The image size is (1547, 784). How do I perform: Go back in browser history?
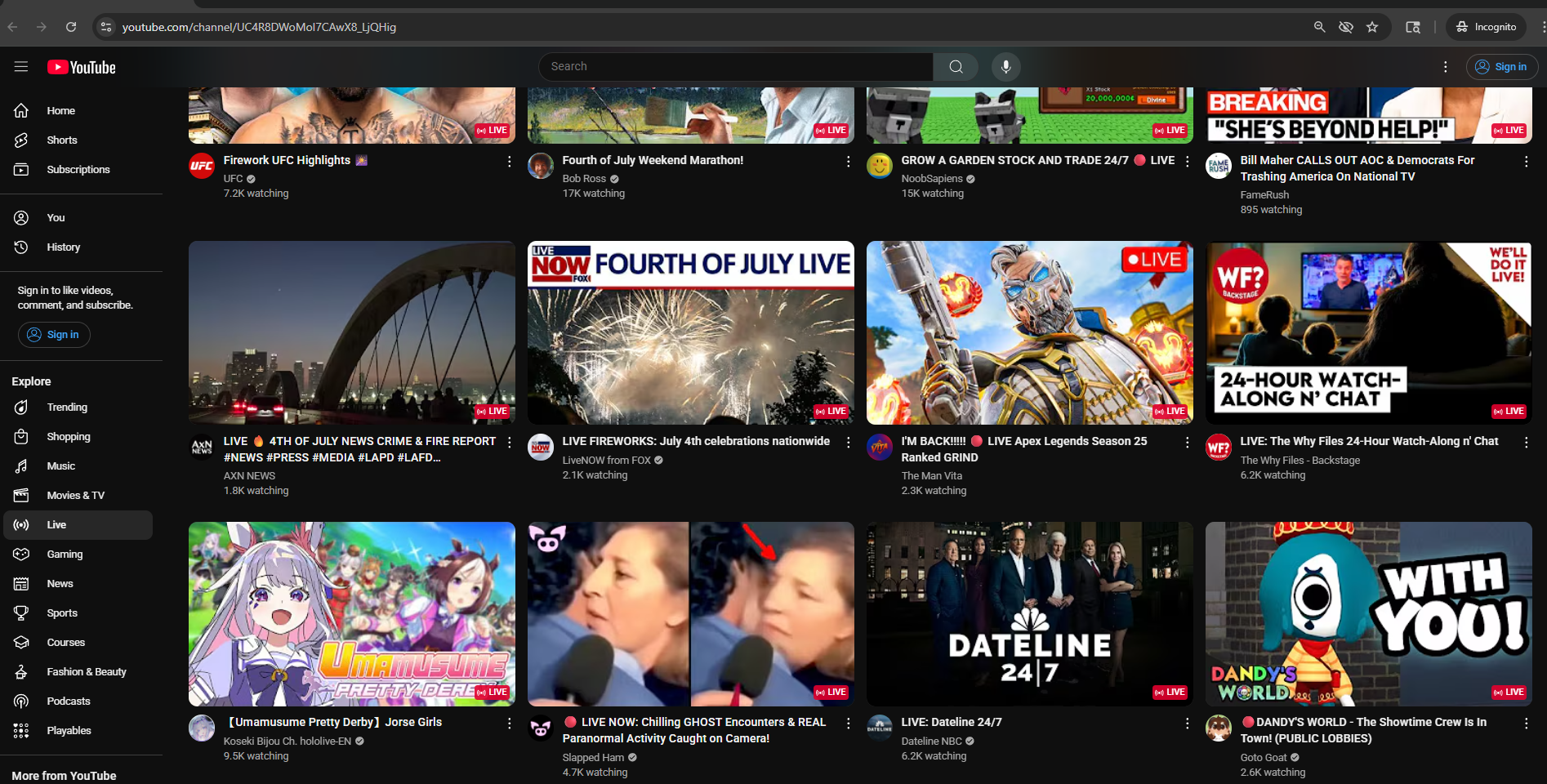click(x=12, y=27)
